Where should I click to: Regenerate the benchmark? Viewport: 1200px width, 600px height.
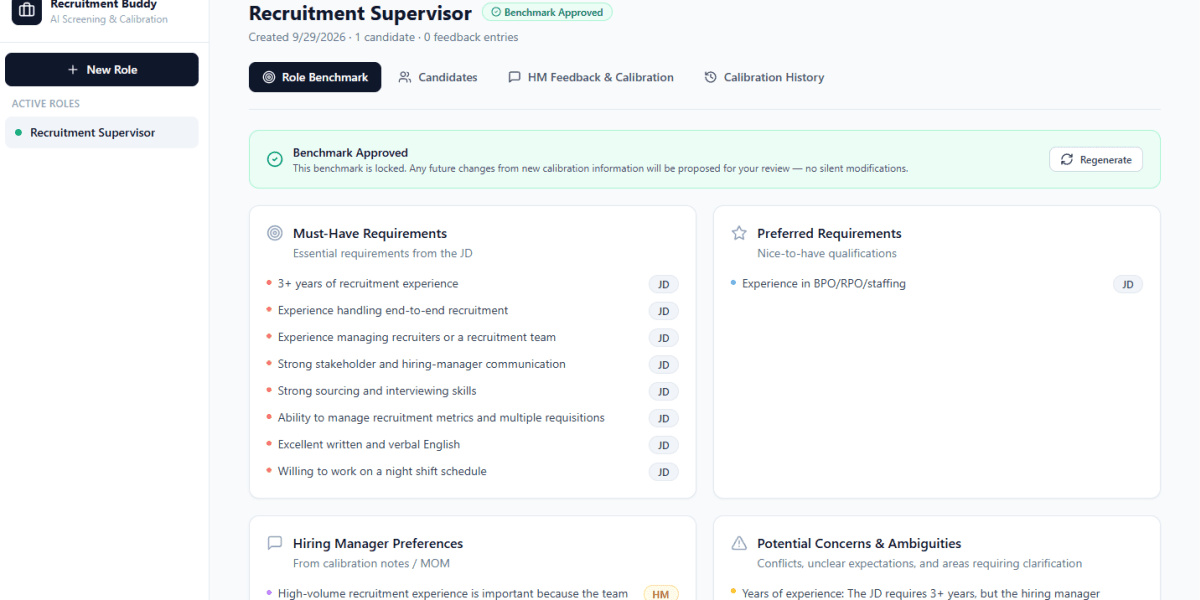(1096, 160)
